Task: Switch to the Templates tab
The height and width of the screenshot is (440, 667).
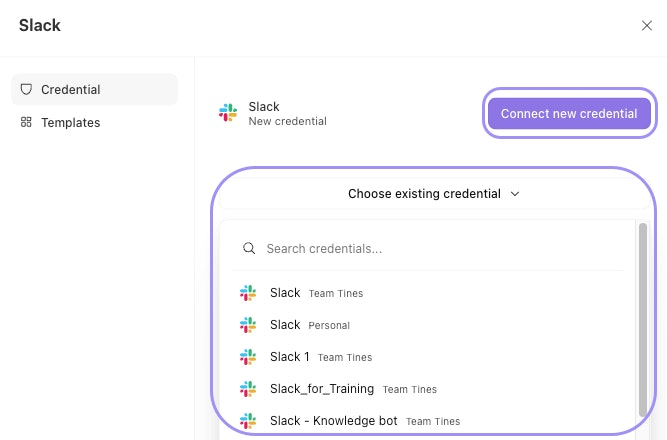Action: coord(70,123)
